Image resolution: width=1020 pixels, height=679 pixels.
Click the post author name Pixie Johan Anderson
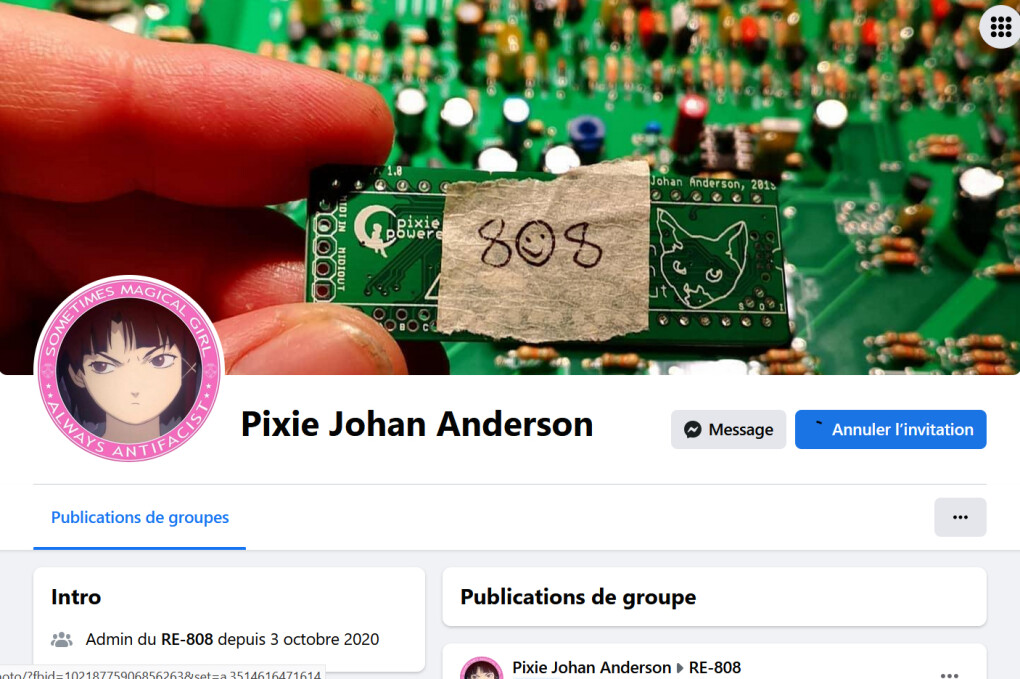(x=591, y=667)
